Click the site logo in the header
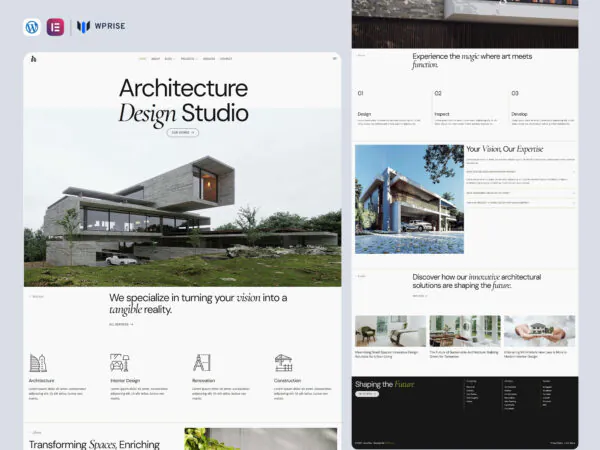600x450 pixels. click(33, 60)
